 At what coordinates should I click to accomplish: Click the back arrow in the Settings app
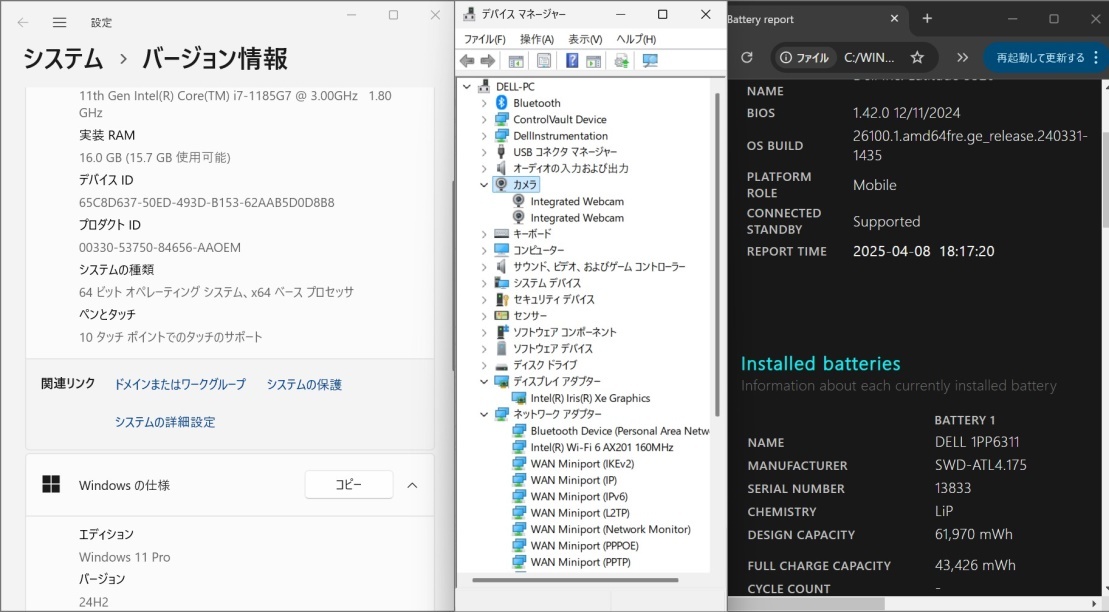(x=23, y=21)
